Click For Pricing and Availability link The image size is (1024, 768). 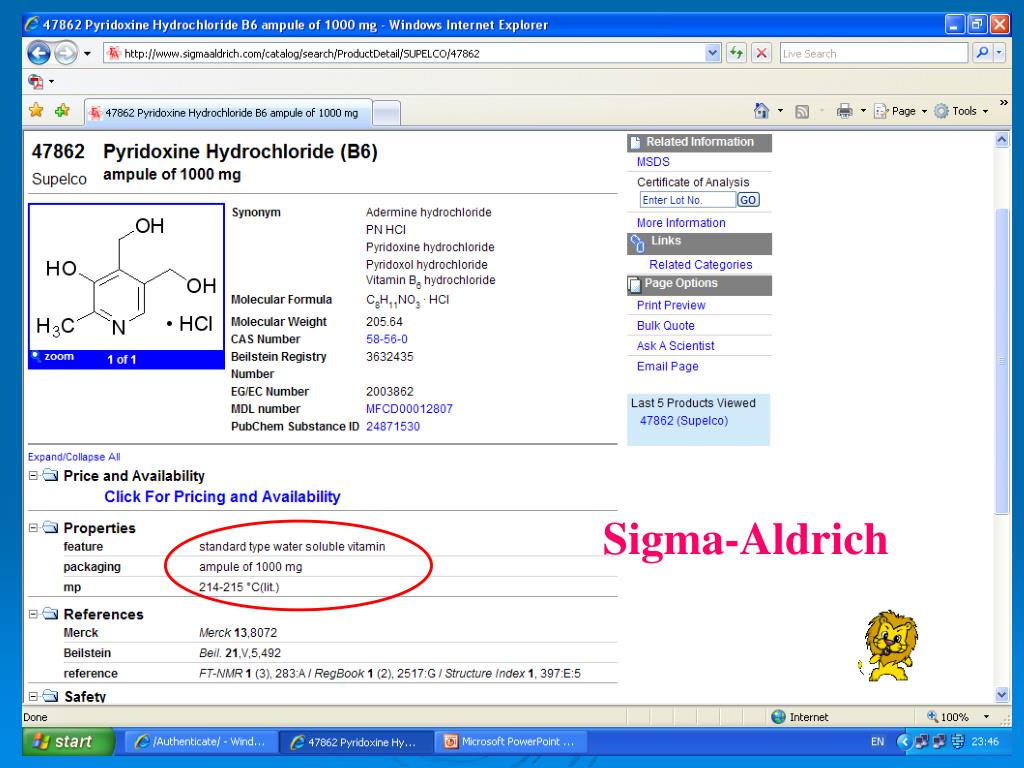222,497
